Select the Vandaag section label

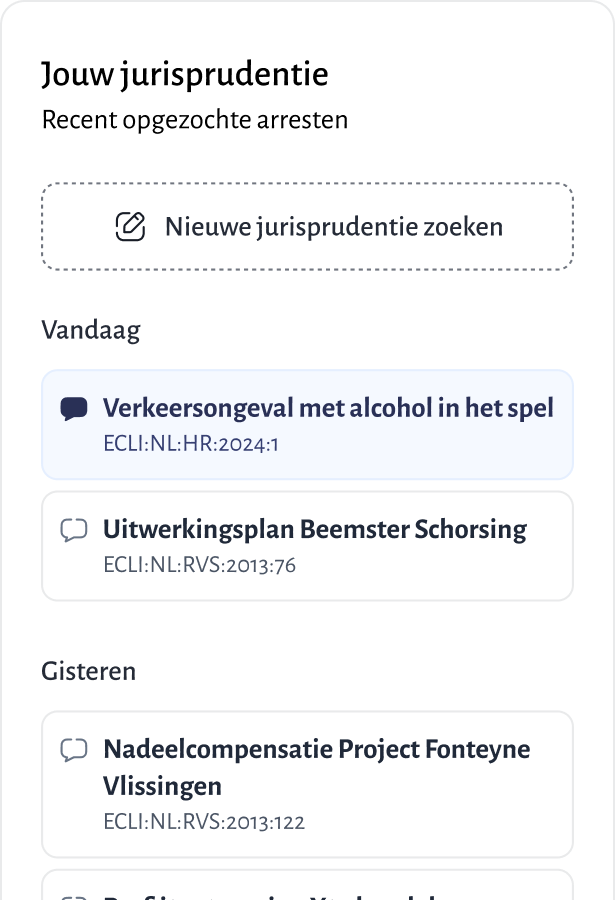91,330
